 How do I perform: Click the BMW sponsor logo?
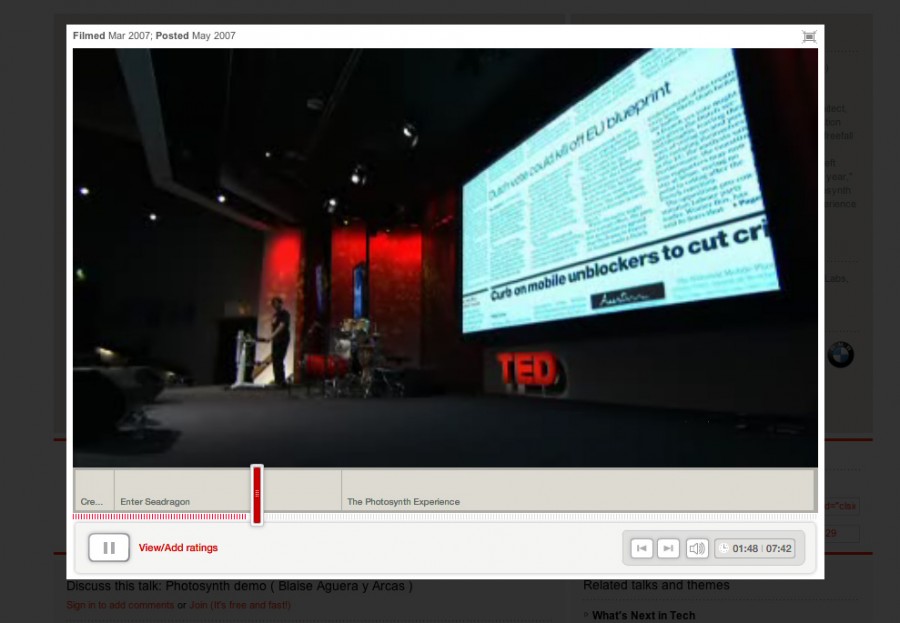840,355
